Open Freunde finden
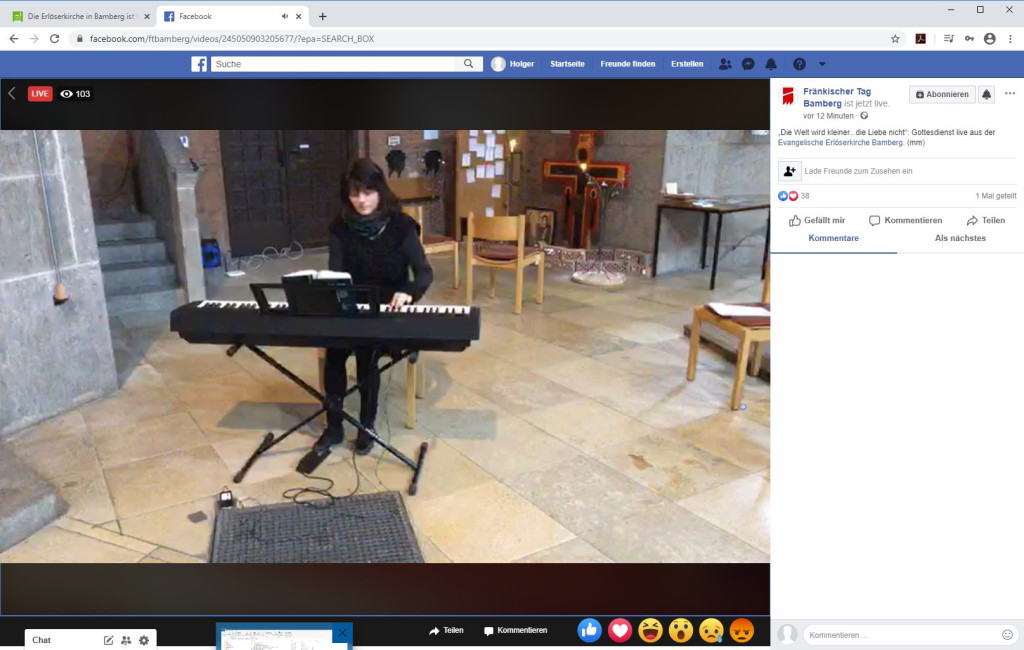Viewport: 1024px width, 650px height. [628, 64]
